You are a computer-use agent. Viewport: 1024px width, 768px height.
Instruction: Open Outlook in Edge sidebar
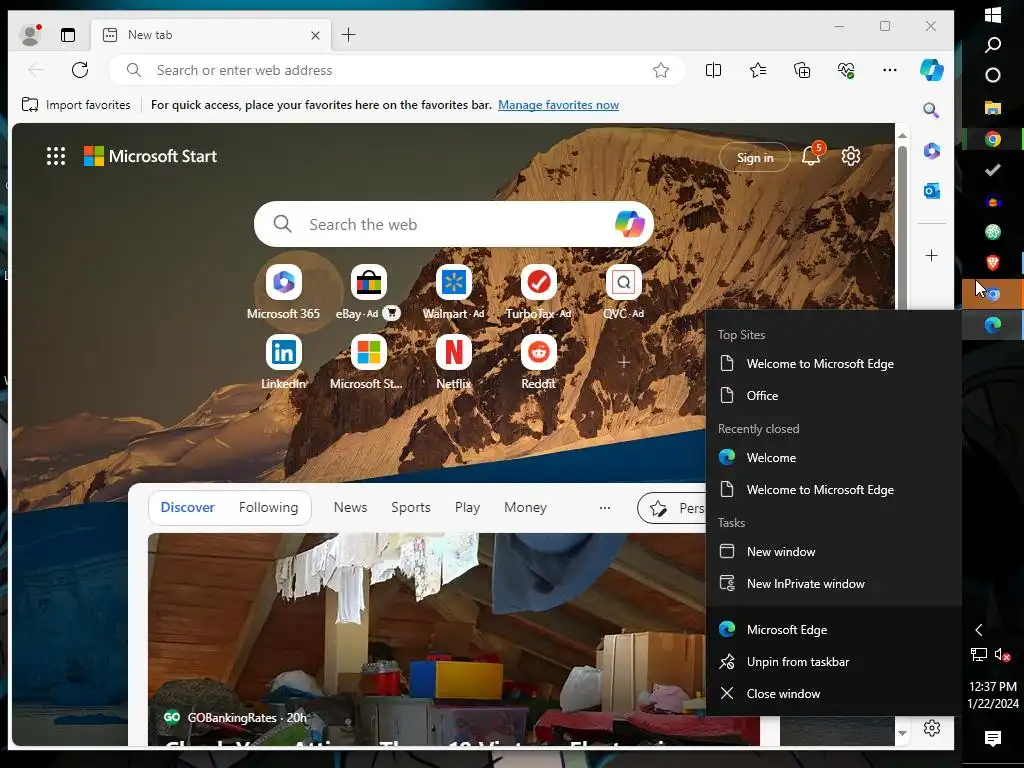(x=931, y=191)
